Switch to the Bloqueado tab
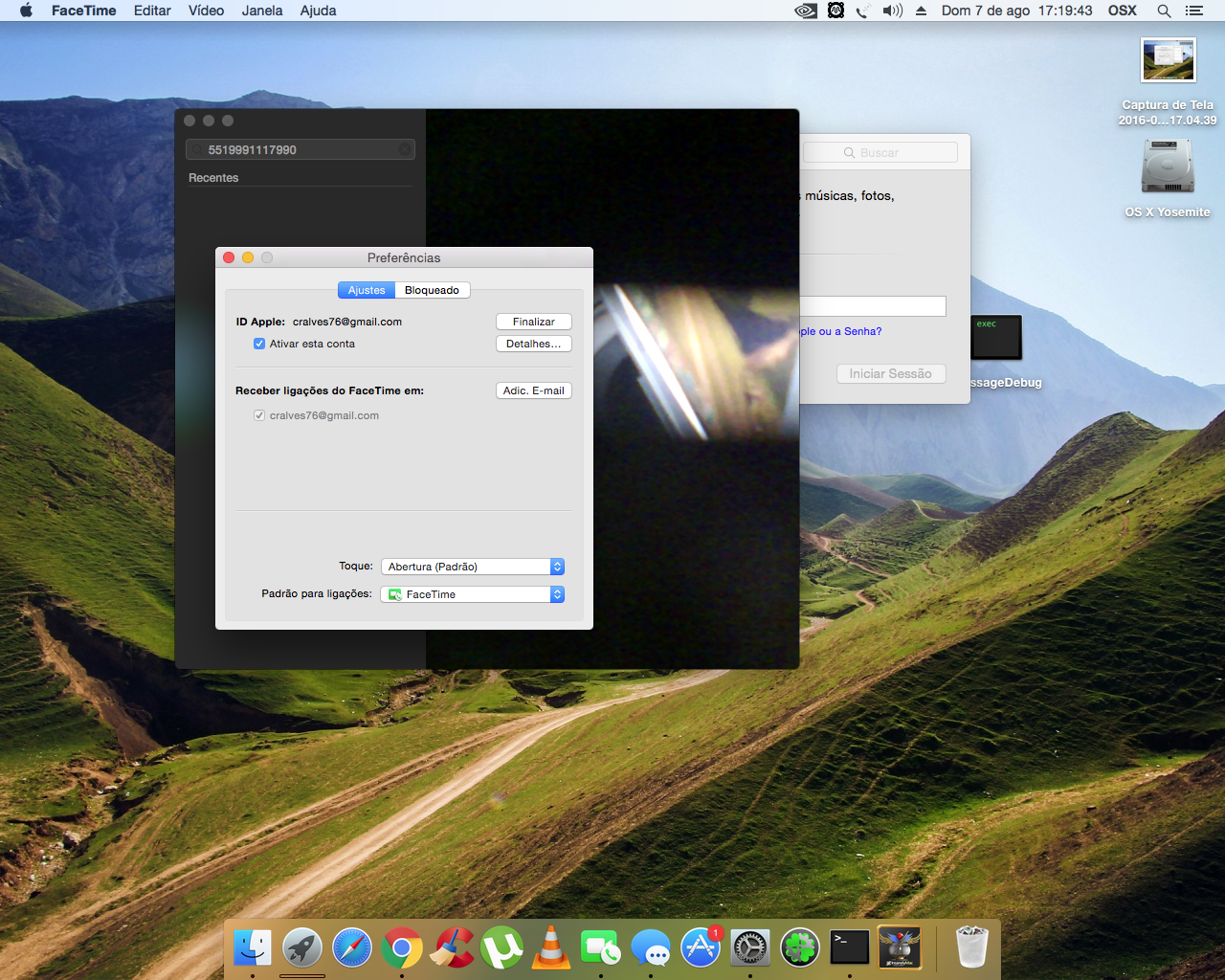 [x=432, y=290]
